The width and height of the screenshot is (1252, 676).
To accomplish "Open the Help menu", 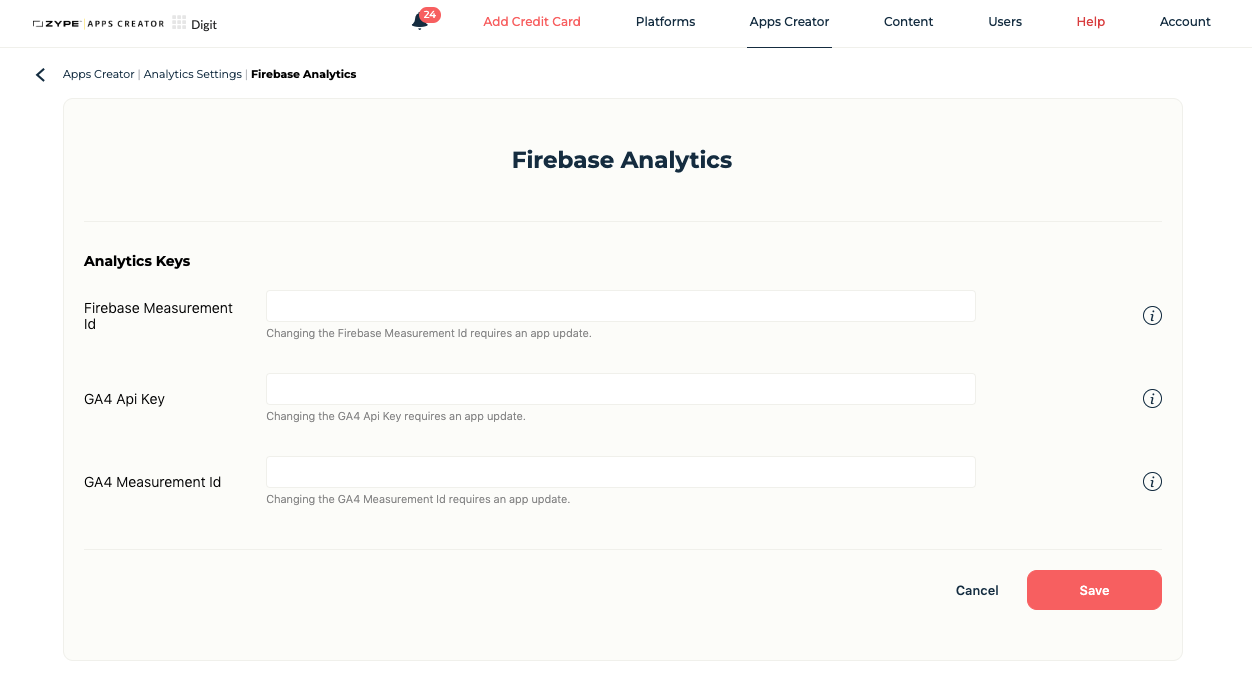I will pos(1090,22).
